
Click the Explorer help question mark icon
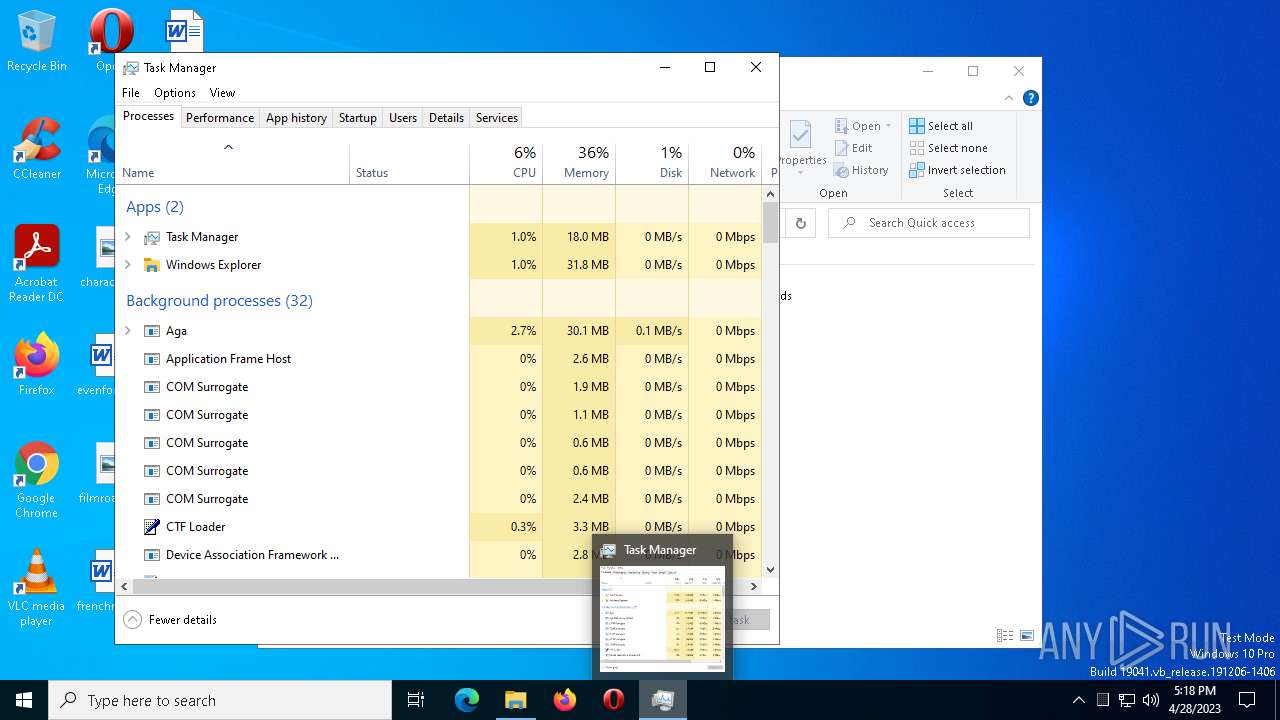tap(1030, 98)
